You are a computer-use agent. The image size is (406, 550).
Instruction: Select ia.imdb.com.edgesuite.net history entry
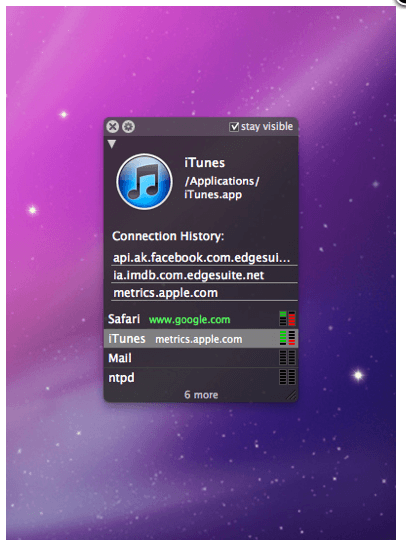click(x=204, y=275)
